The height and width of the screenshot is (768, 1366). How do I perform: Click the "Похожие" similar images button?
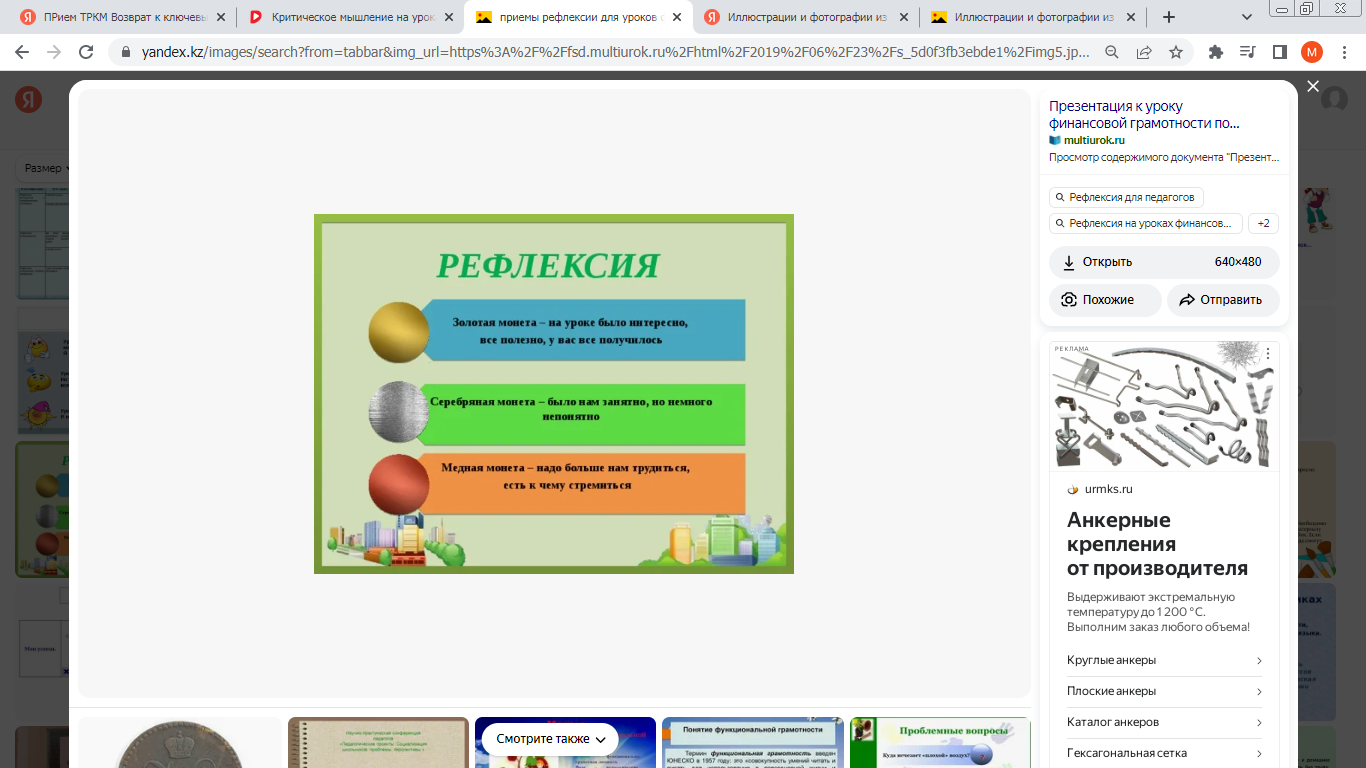click(x=1105, y=300)
